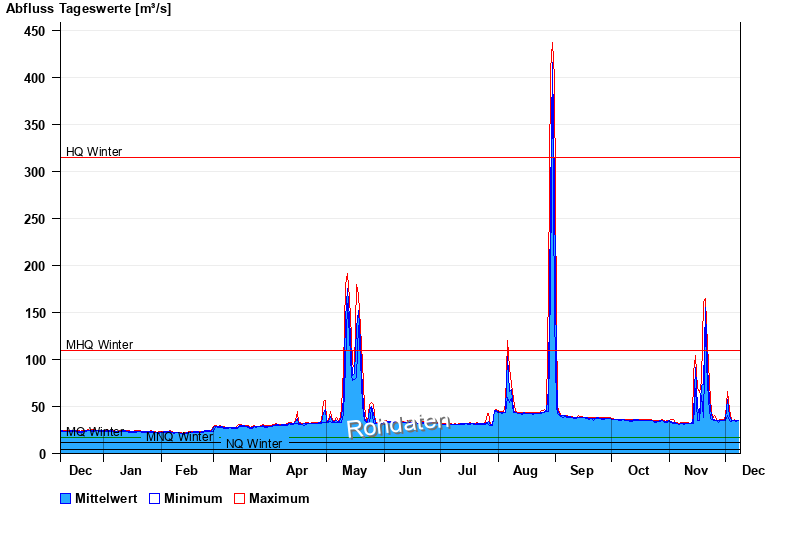Select the Maximum legend label text
Screen dimensions: 800x550
tap(279, 499)
